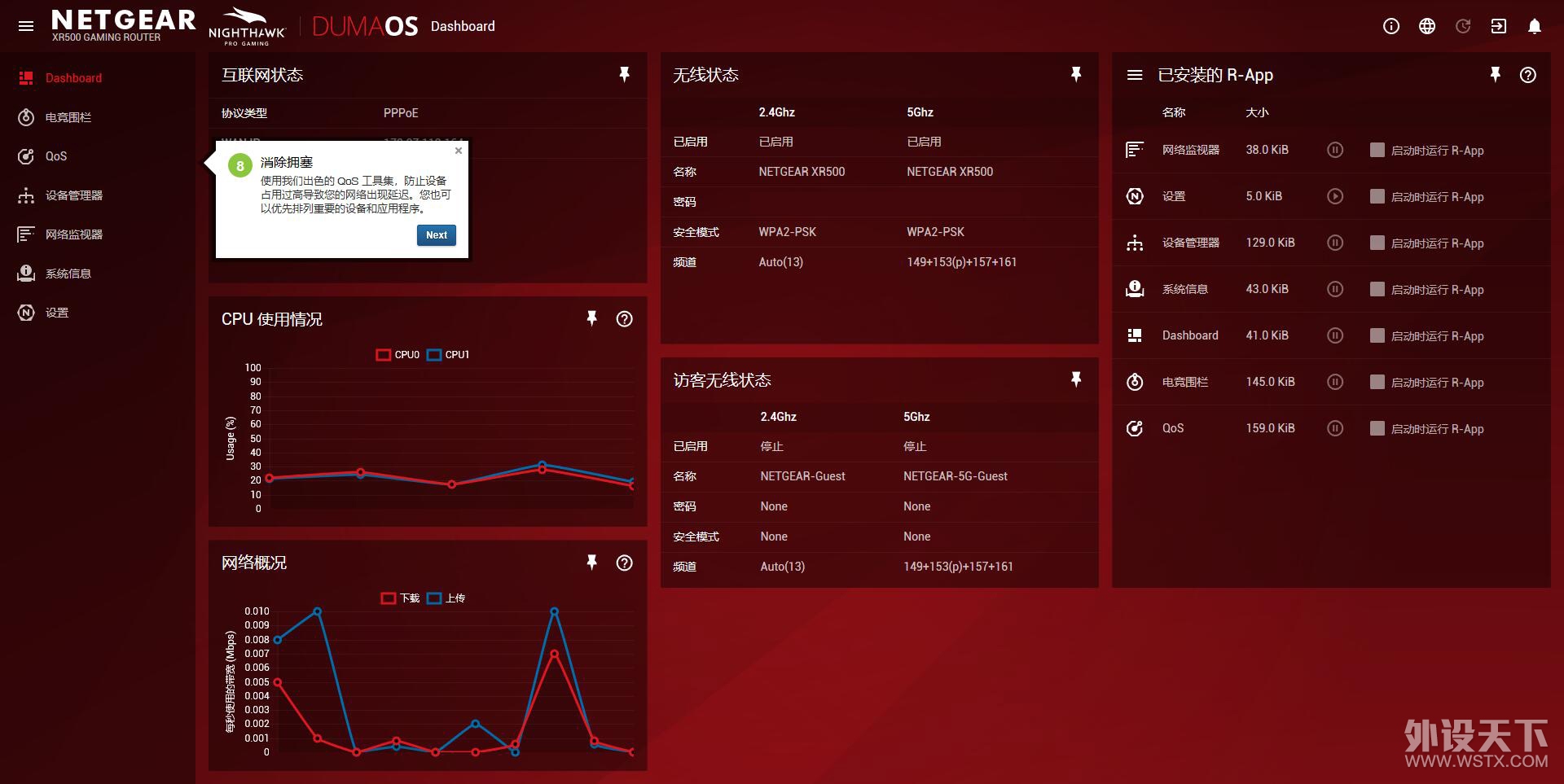Pause the 设备管理器 R-App

[1335, 243]
